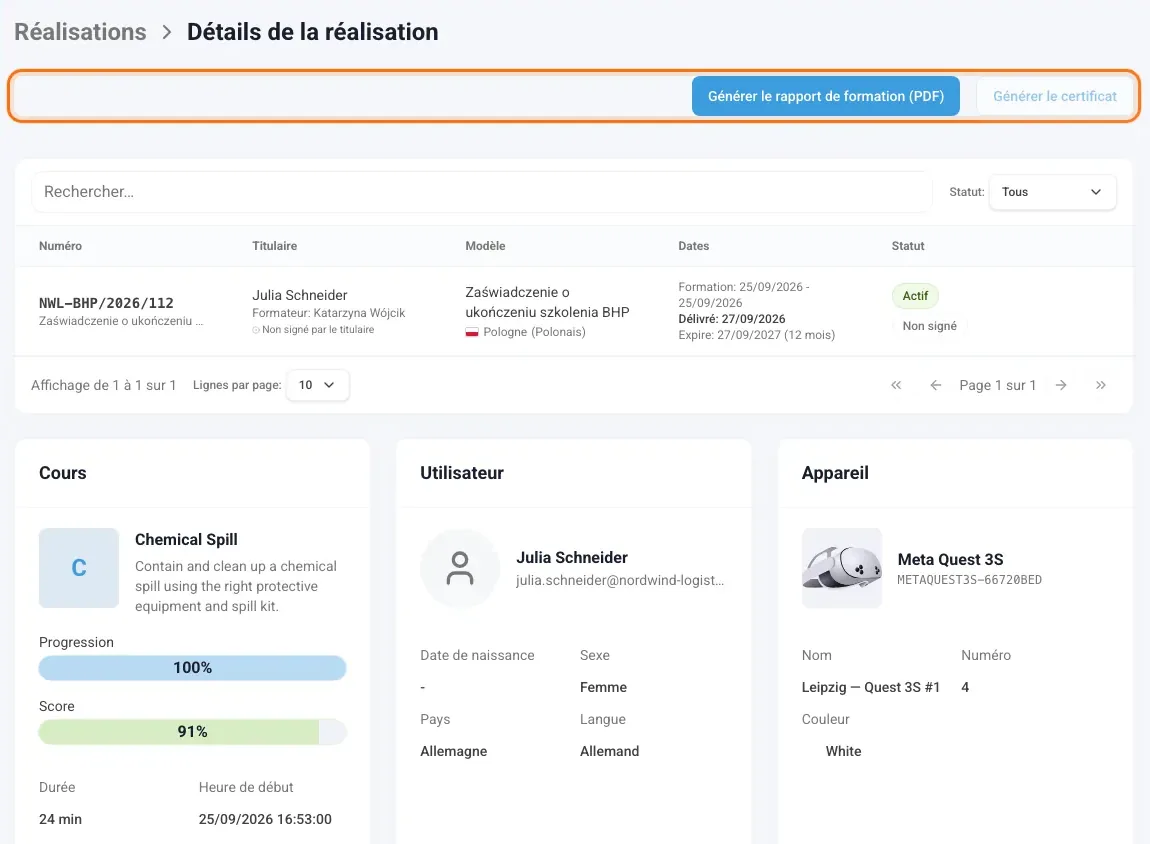Screen dimensions: 1150x844
Task: Click the Meta Quest 3S device name
Action: pyautogui.click(x=951, y=559)
